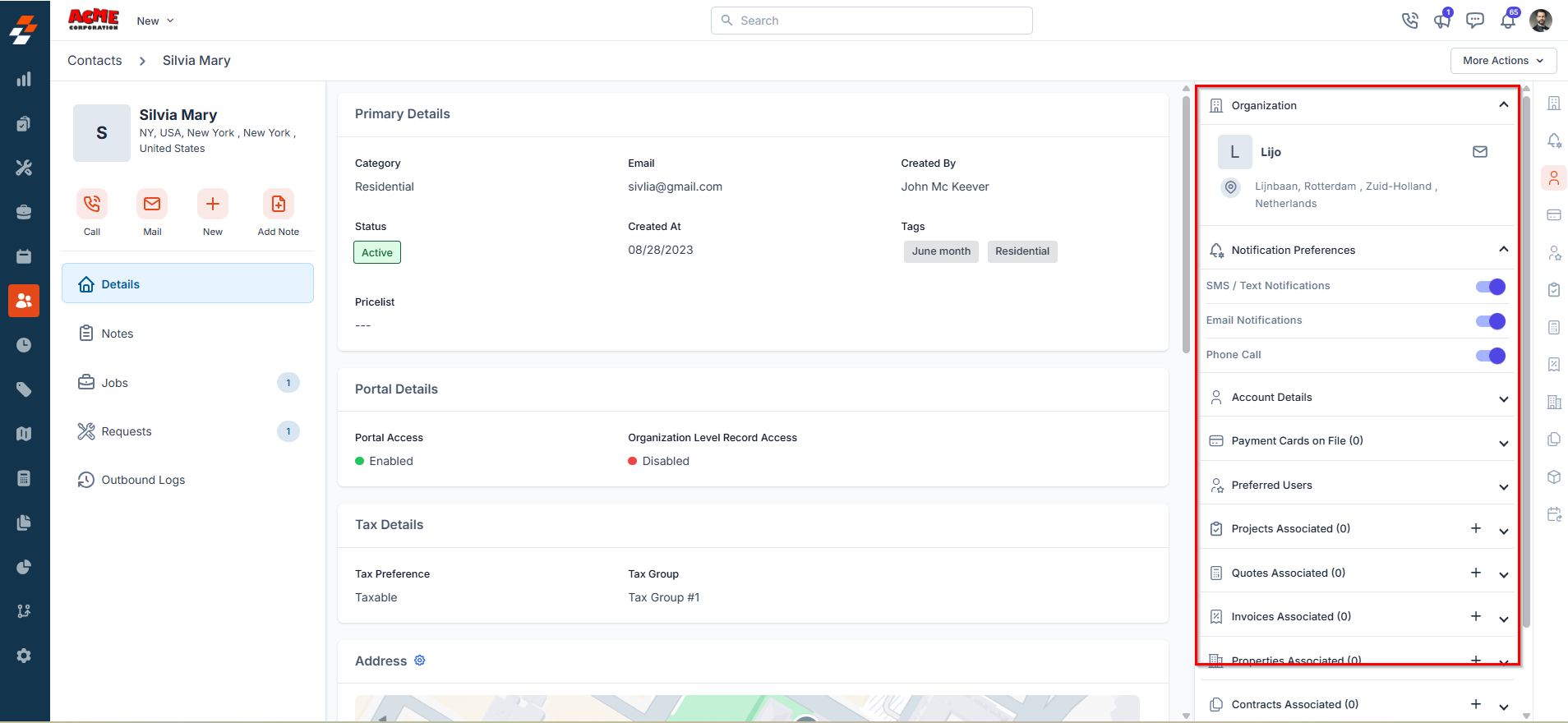Select the Notes tab
Screen dimensions: 1568x723
coord(187,333)
